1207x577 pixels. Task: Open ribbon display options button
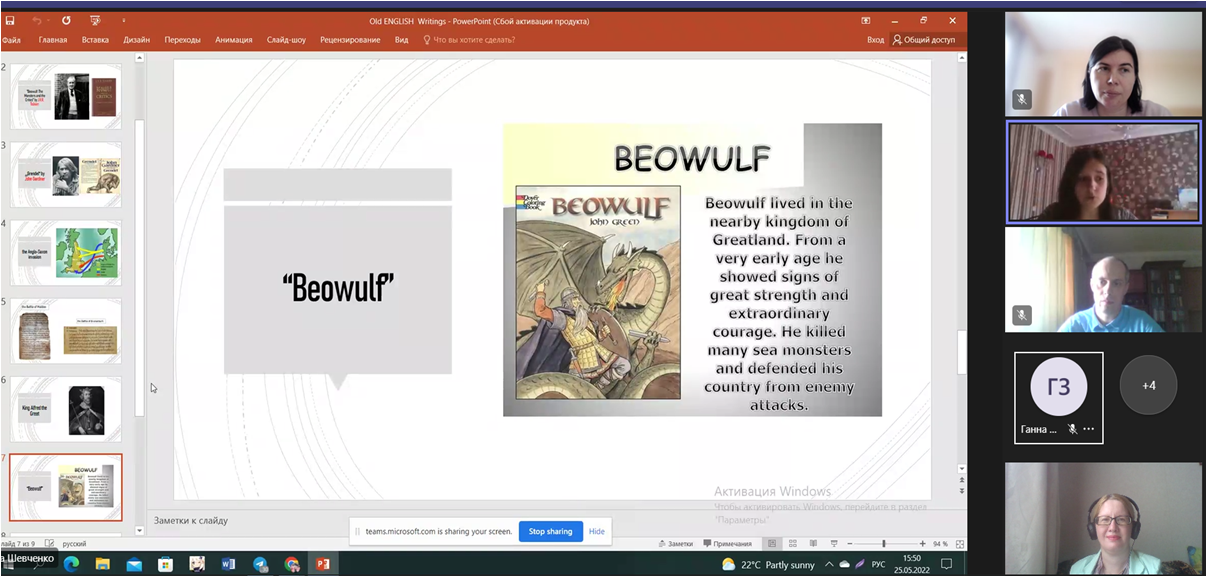(x=866, y=20)
